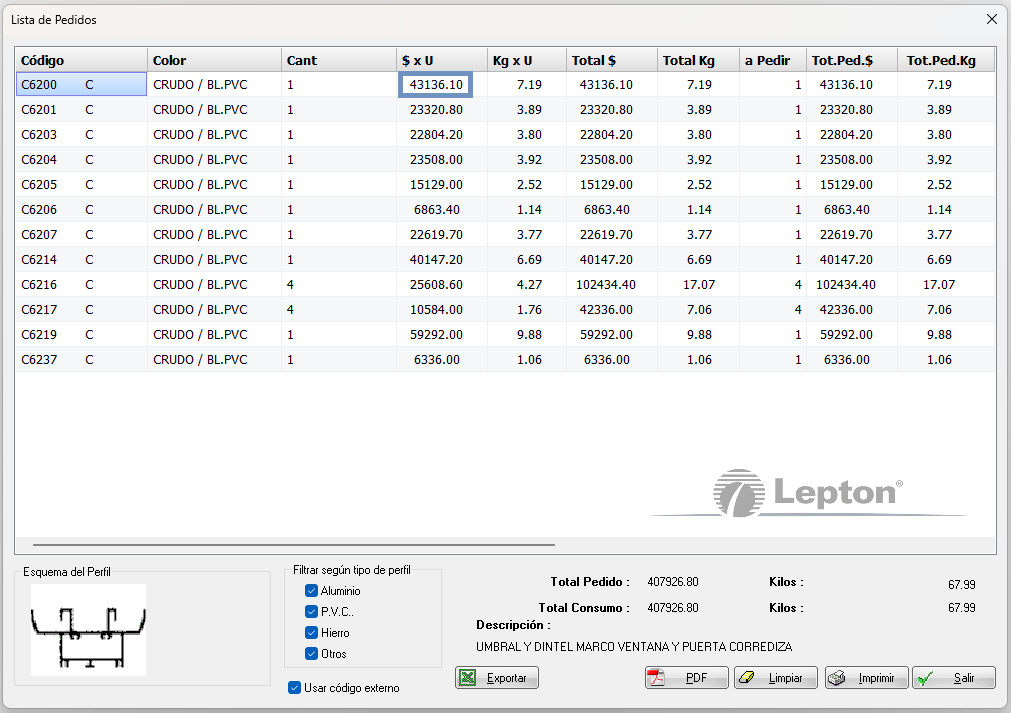Viewport: 1011px width, 713px height.
Task: Toggle Usar código externo option
Action: coord(294,688)
